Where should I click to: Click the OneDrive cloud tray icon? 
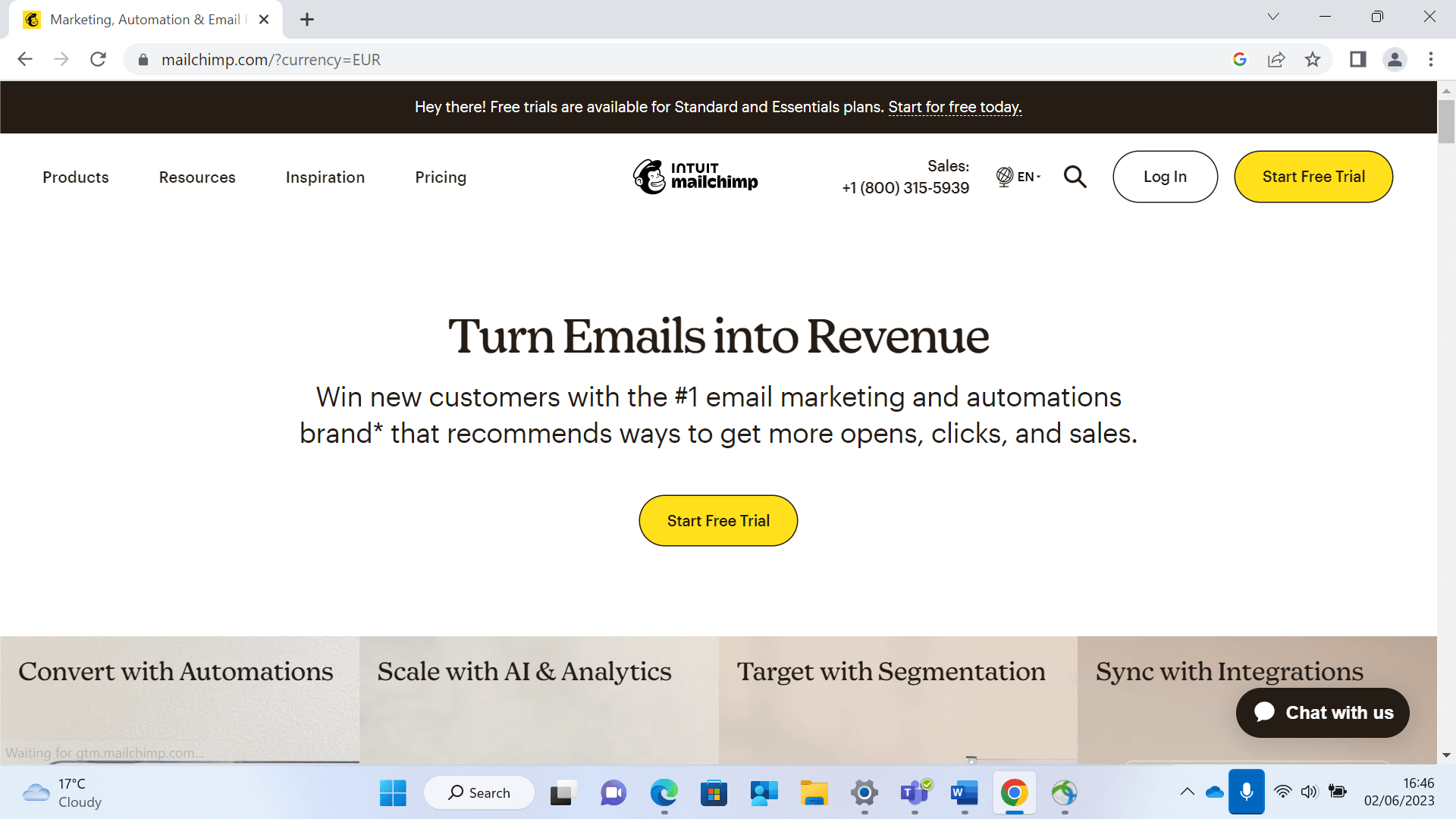pyautogui.click(x=1215, y=792)
